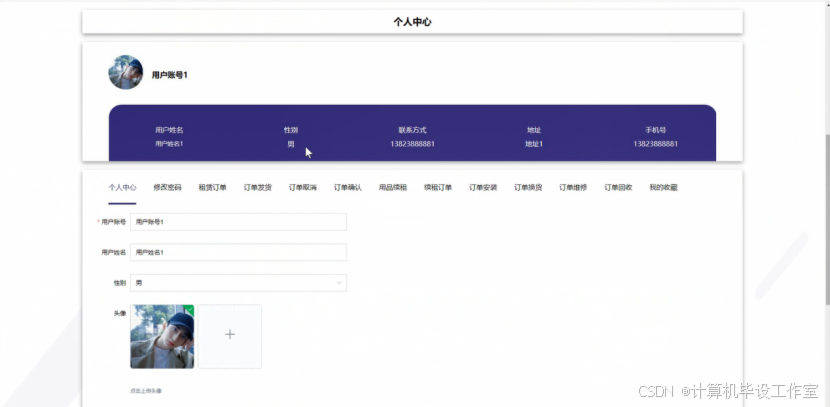Click the green checkmark on avatar thumbnail

point(190,309)
